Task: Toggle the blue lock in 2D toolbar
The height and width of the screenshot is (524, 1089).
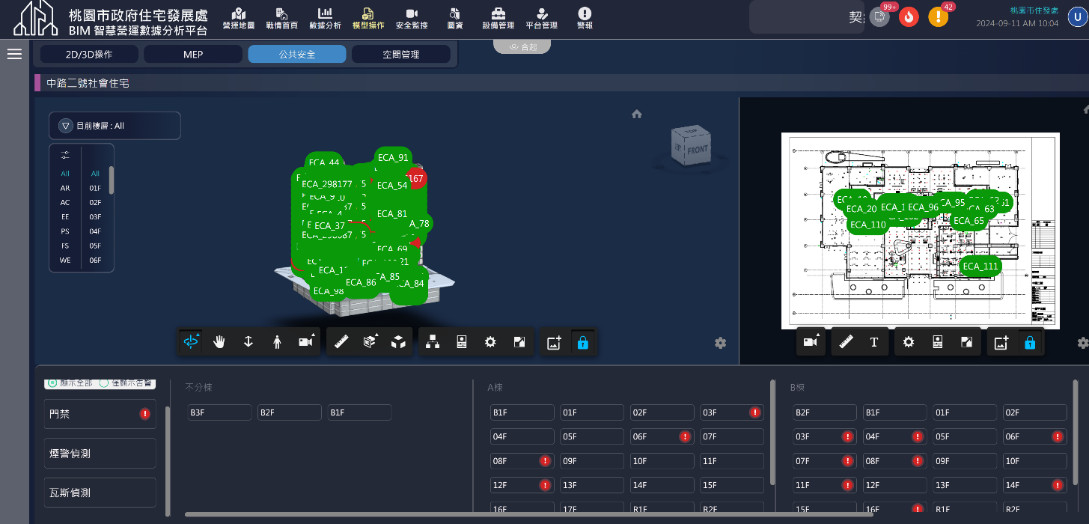Action: point(1030,342)
